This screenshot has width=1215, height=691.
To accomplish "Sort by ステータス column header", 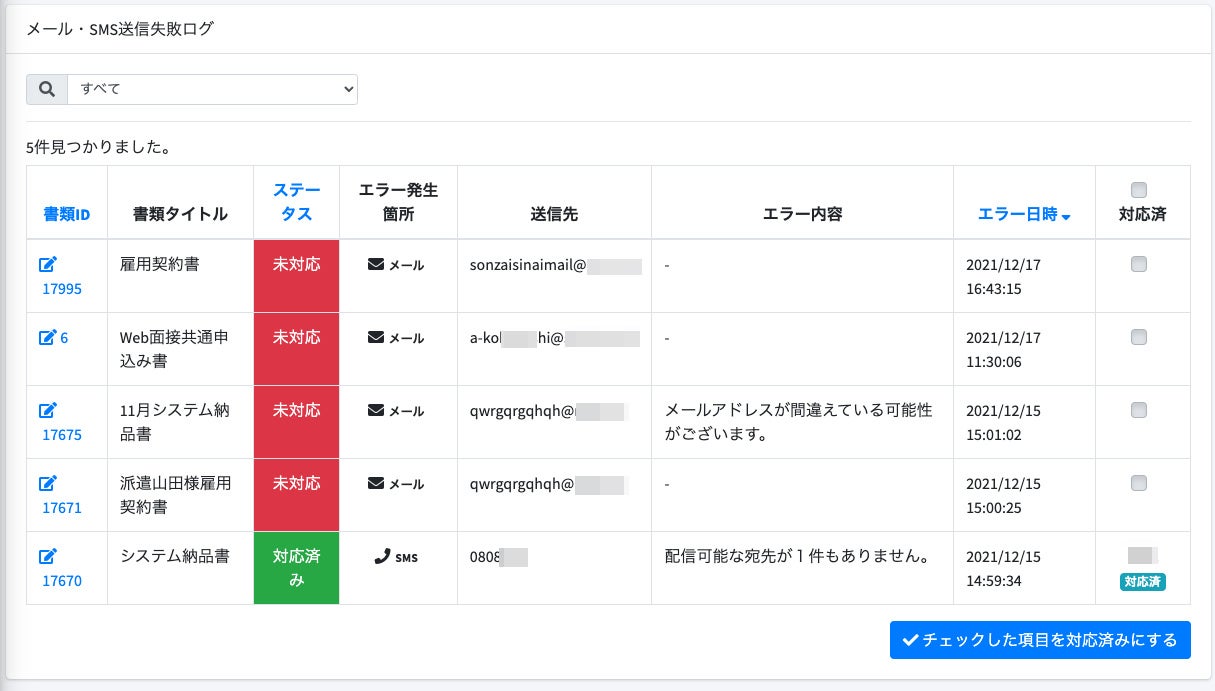I will 296,202.
